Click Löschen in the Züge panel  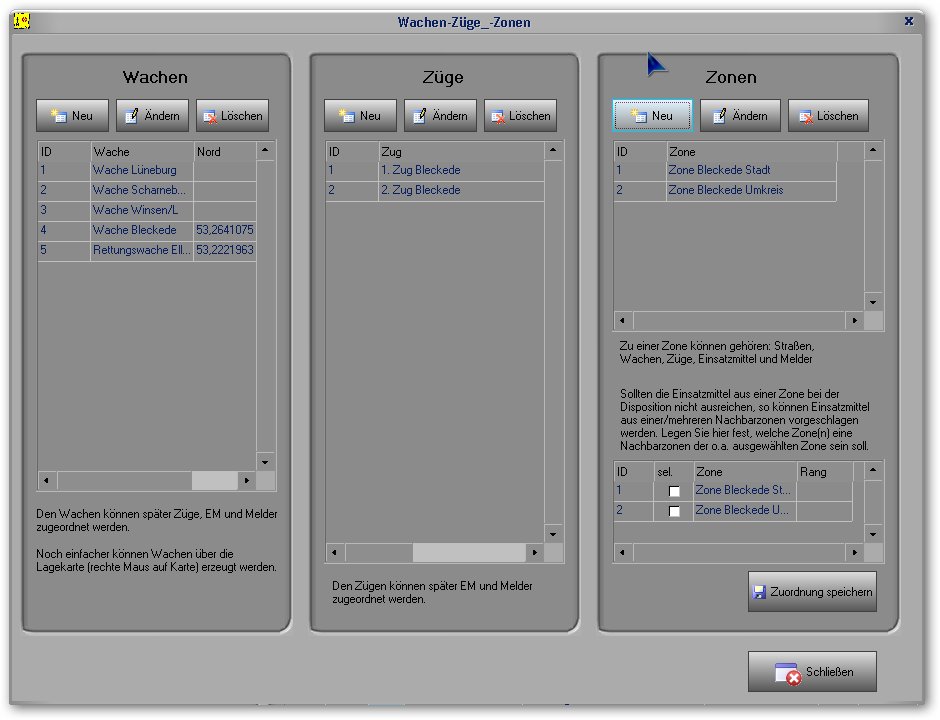pos(520,116)
